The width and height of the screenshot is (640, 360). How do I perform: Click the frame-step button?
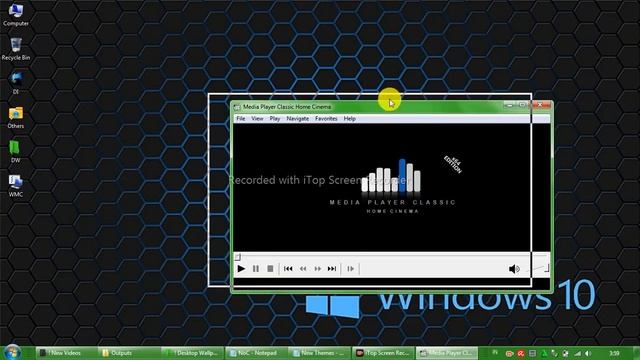(x=351, y=269)
